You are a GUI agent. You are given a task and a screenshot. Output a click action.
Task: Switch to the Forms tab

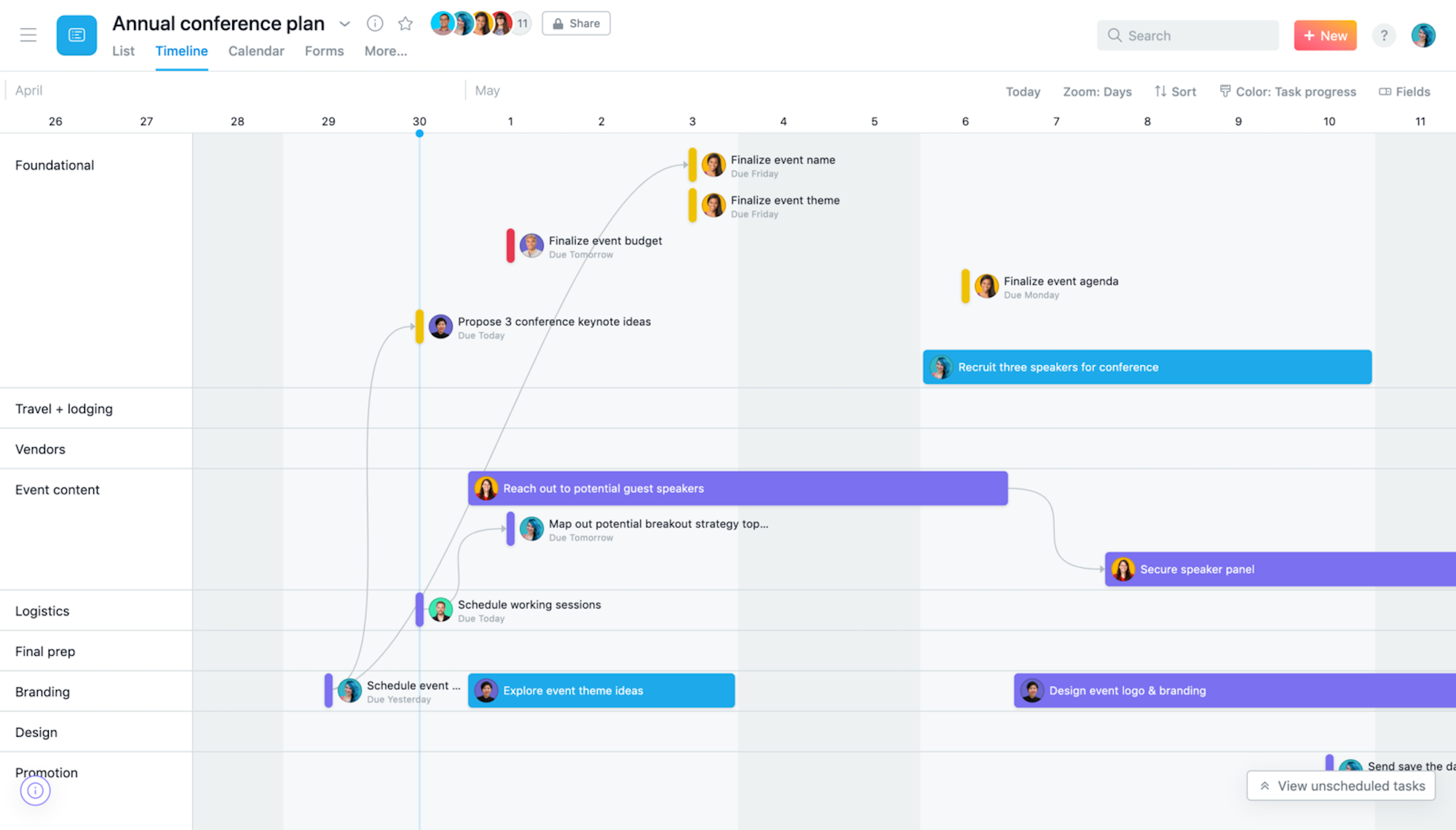323,50
